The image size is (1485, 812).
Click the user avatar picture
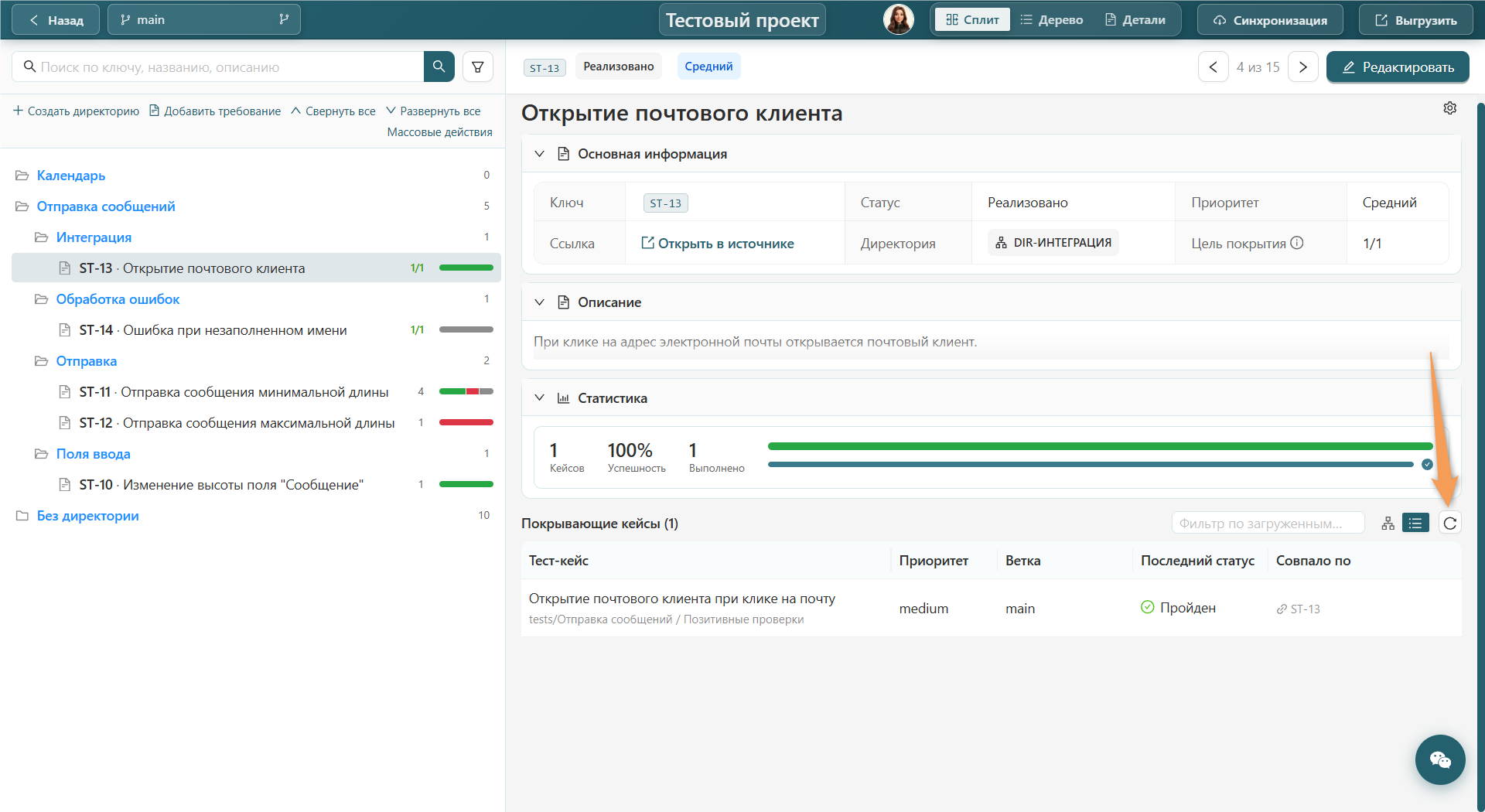(898, 19)
